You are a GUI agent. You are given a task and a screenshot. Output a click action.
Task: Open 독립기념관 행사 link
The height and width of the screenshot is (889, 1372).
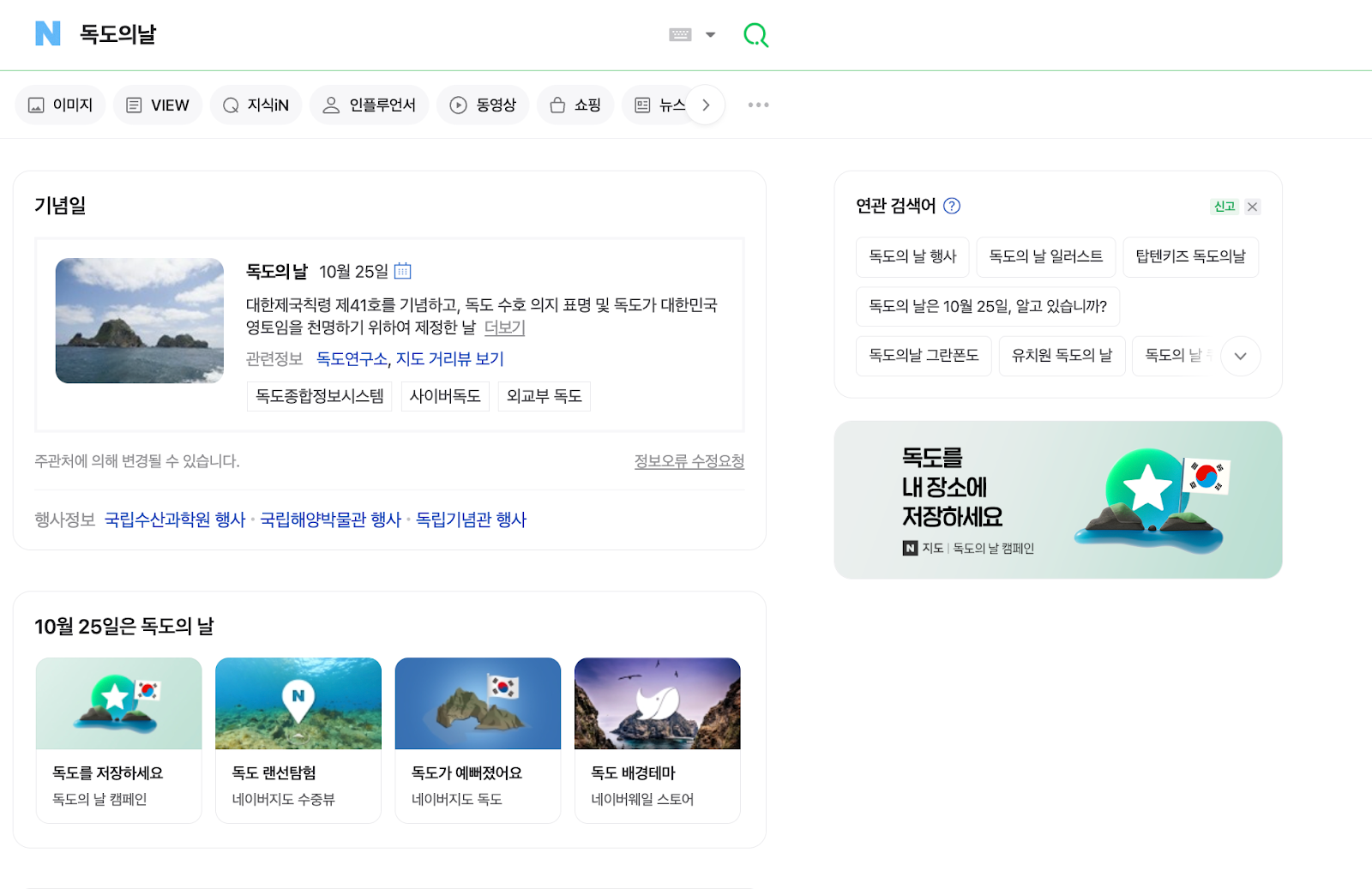(471, 520)
